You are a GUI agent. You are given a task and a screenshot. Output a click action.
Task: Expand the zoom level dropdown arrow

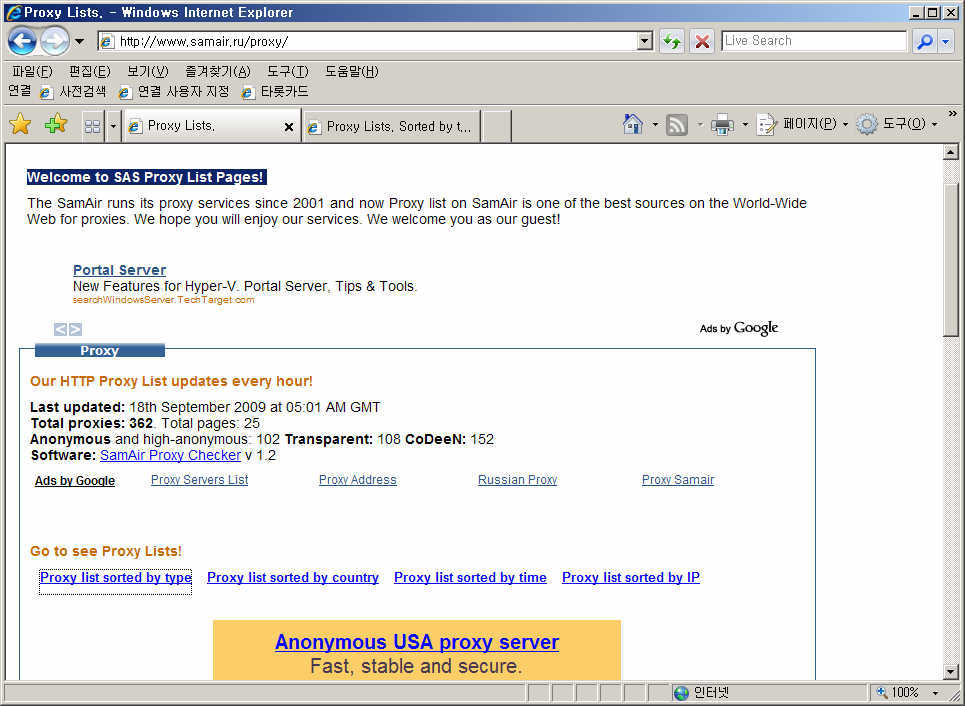tap(935, 693)
